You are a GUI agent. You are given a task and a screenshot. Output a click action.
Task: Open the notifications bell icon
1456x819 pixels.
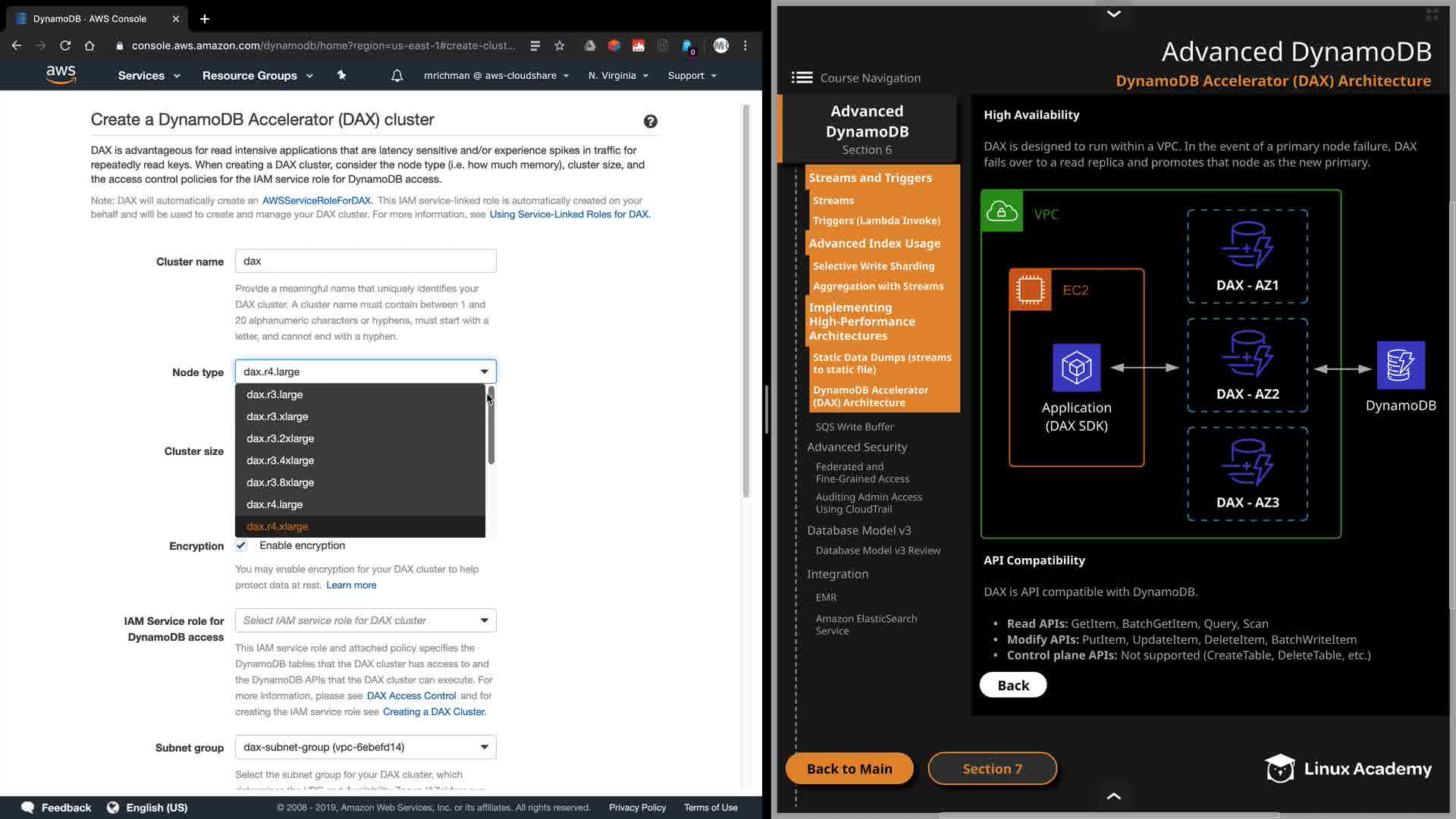click(397, 76)
